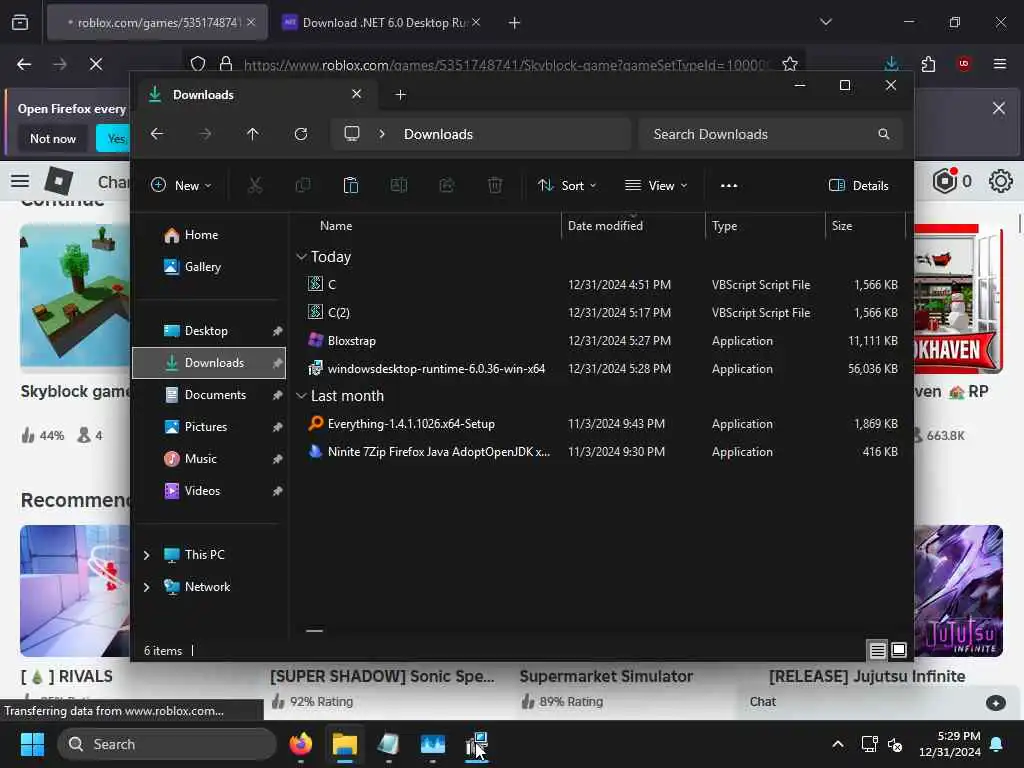The width and height of the screenshot is (1024, 768).
Task: Add a new File Explorer tab
Action: point(401,95)
